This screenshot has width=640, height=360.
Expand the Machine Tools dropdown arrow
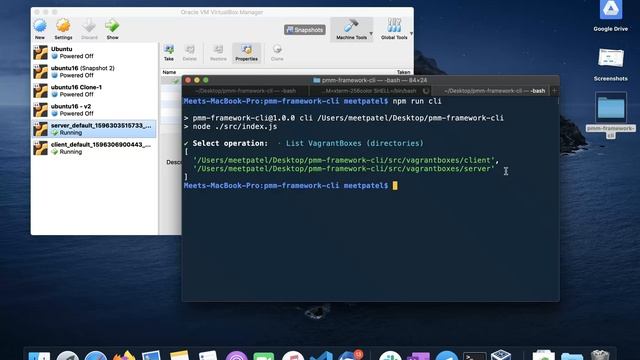coord(371,33)
